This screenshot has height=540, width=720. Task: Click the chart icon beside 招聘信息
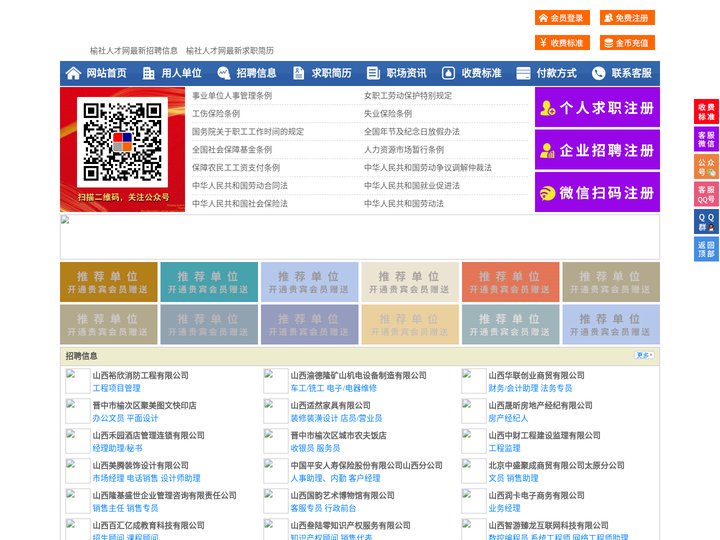click(223, 73)
